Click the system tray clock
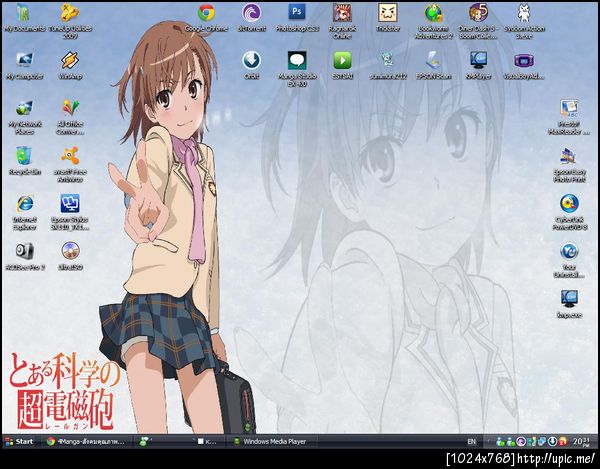 (x=581, y=442)
